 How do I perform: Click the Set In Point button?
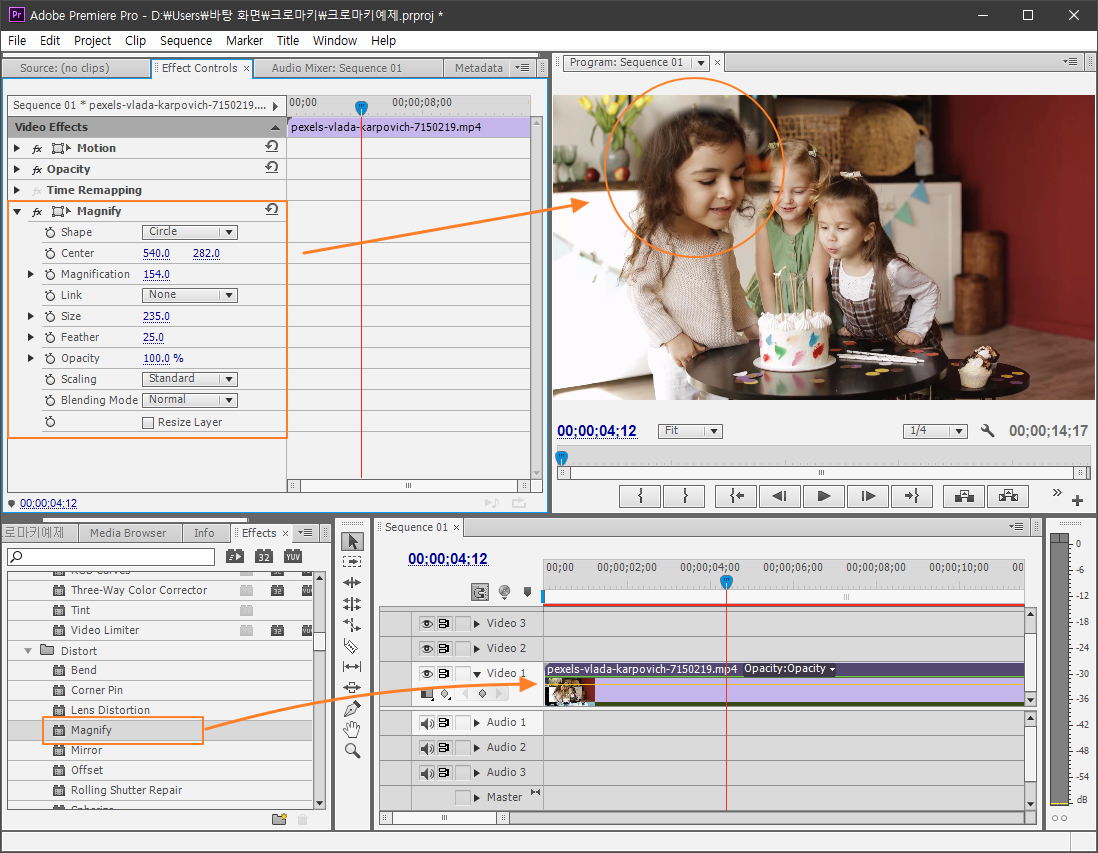coord(640,496)
